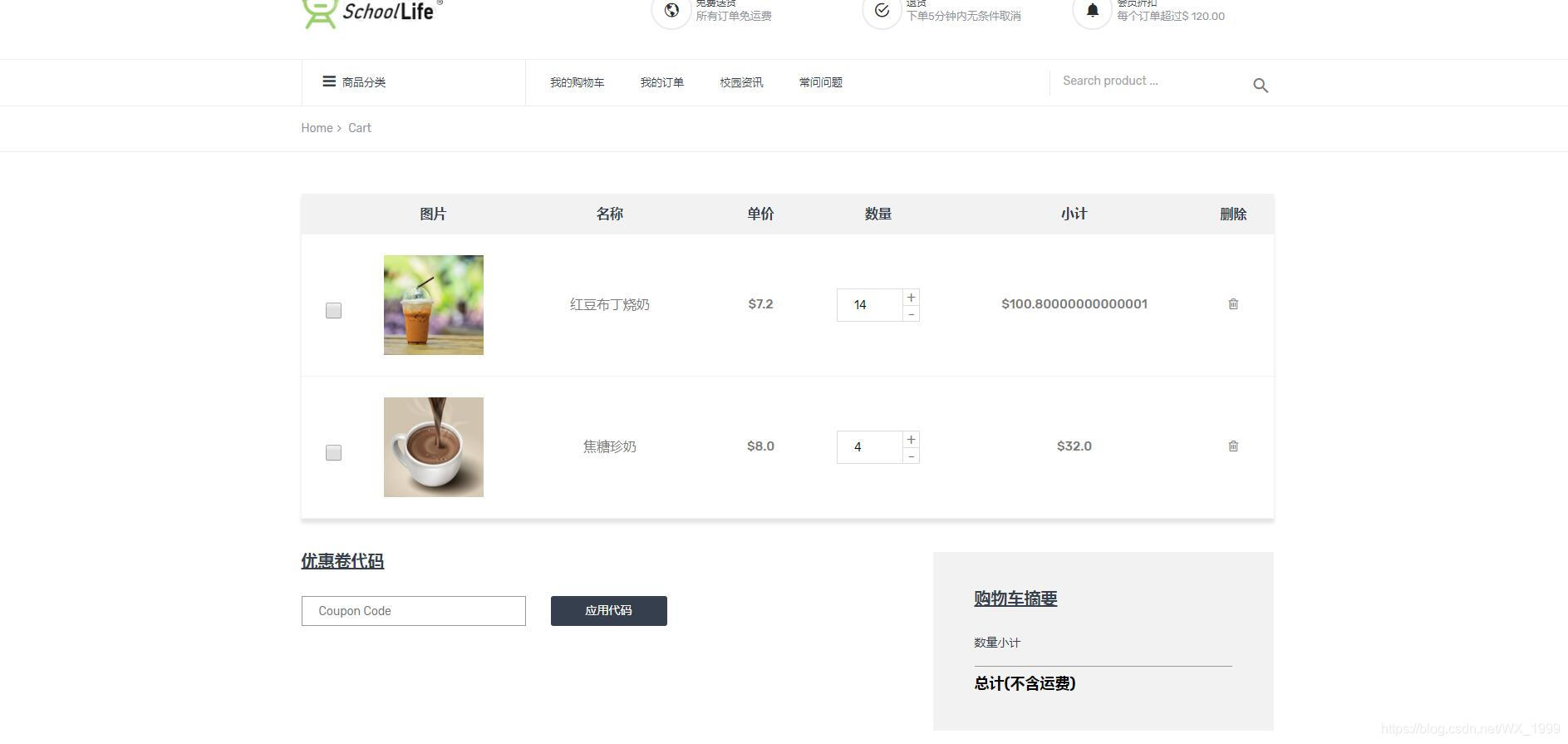Click the 优惠卷代码 heading
Image resolution: width=1568 pixels, height=744 pixels.
[342, 561]
